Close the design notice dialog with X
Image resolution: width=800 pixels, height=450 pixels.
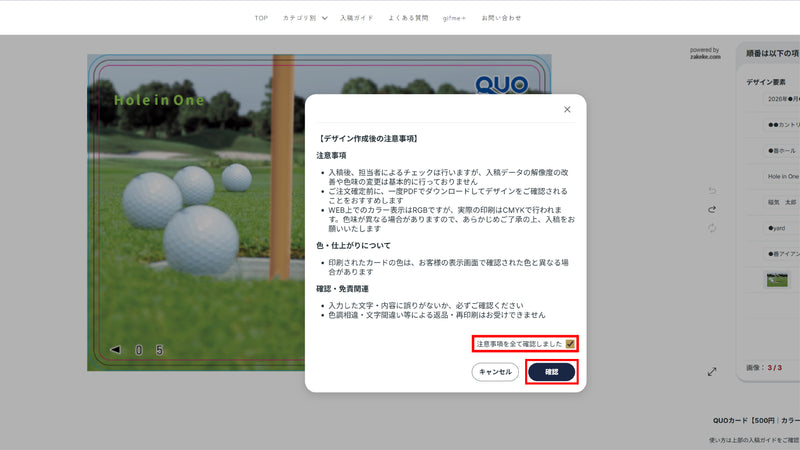pos(567,109)
